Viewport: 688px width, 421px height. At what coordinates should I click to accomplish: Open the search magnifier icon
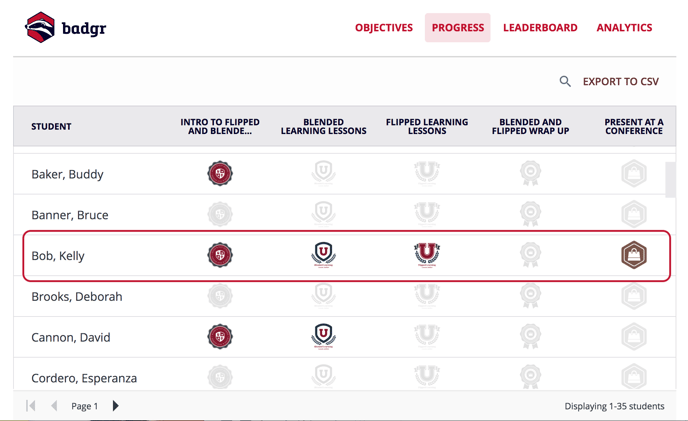(x=565, y=81)
